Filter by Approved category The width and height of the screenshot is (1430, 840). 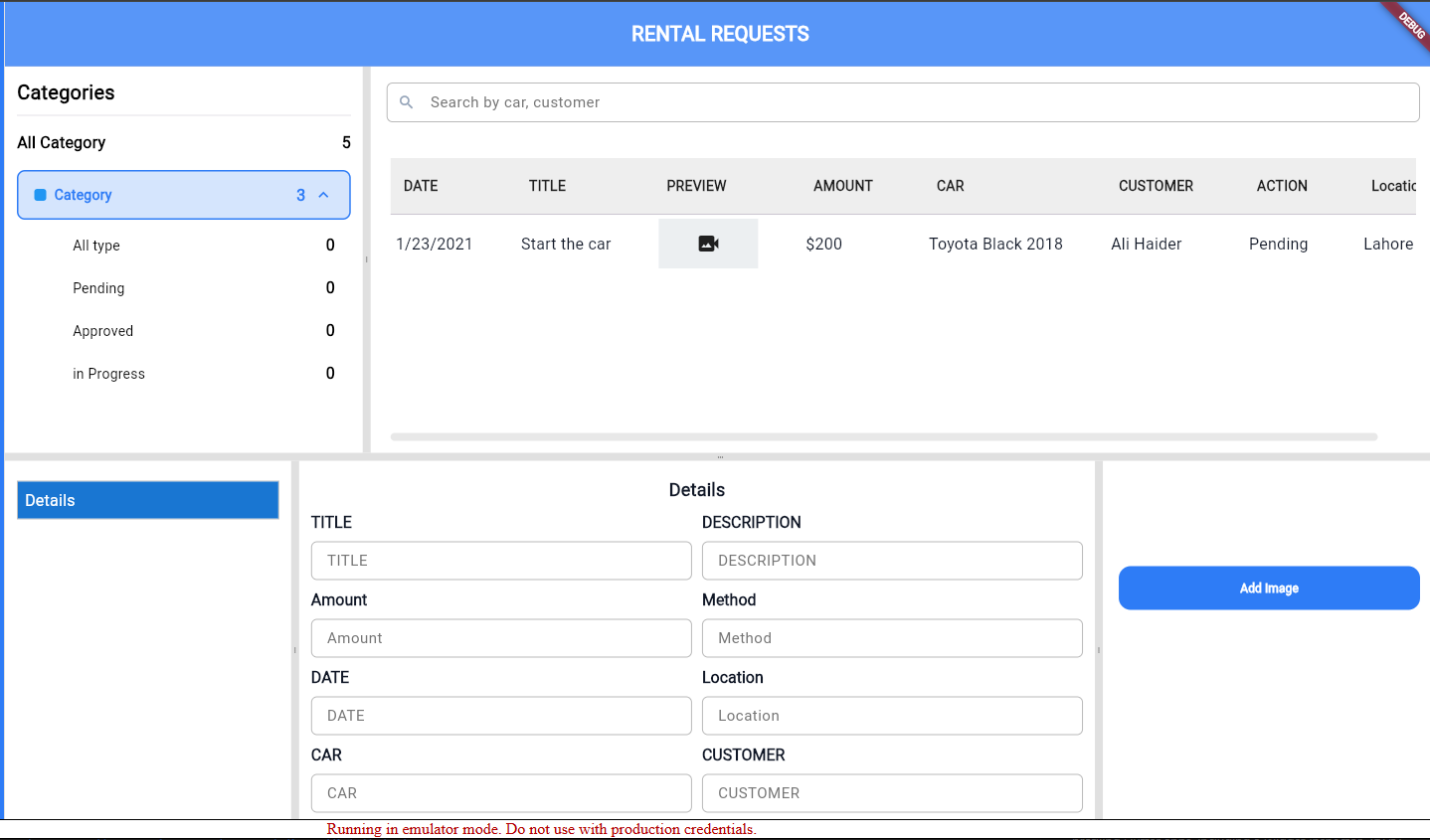[x=102, y=331]
